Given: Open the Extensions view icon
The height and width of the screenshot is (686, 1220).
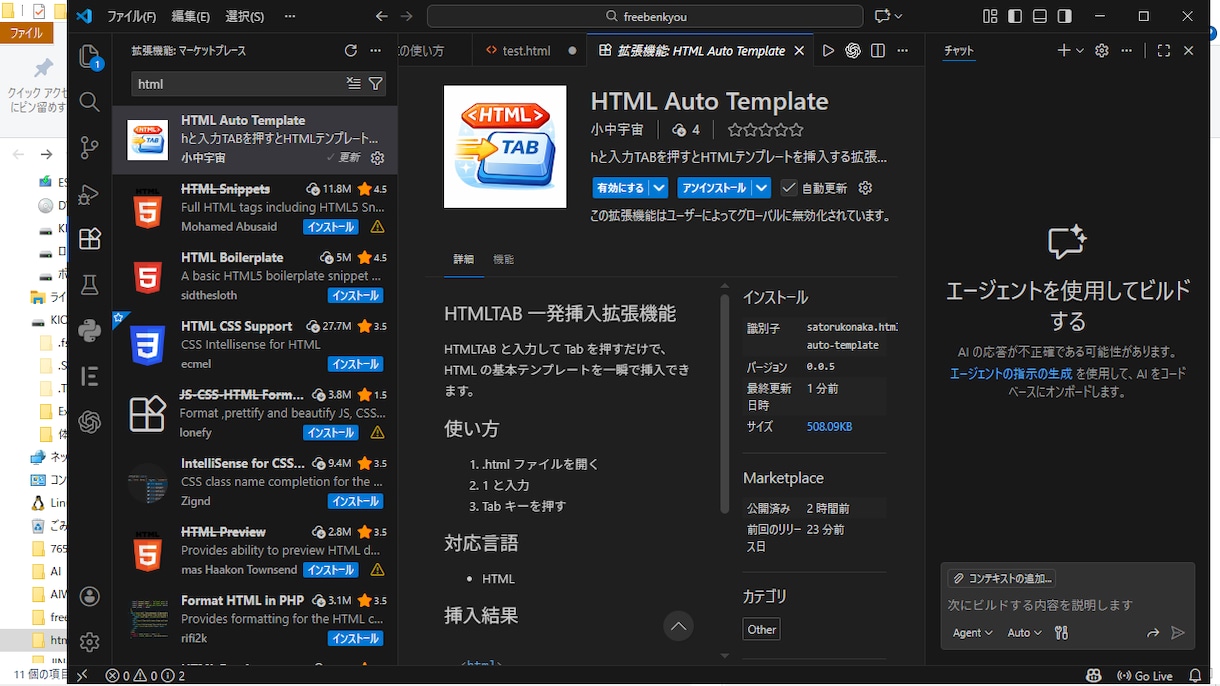Looking at the screenshot, I should [x=89, y=239].
